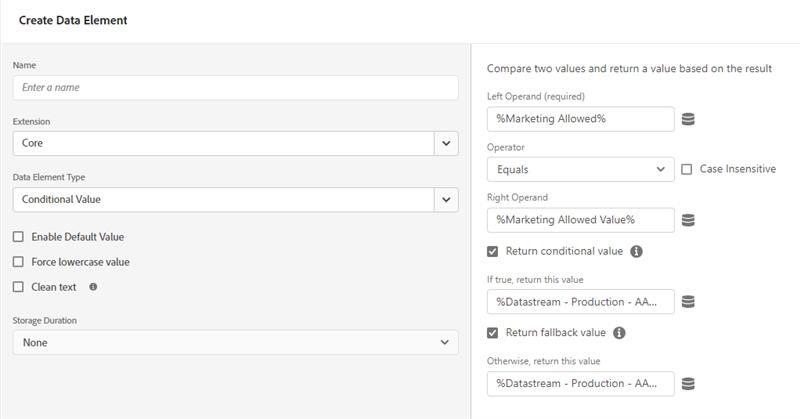Show info for Return fallback value
This screenshot has width=800, height=419.
tap(619, 333)
